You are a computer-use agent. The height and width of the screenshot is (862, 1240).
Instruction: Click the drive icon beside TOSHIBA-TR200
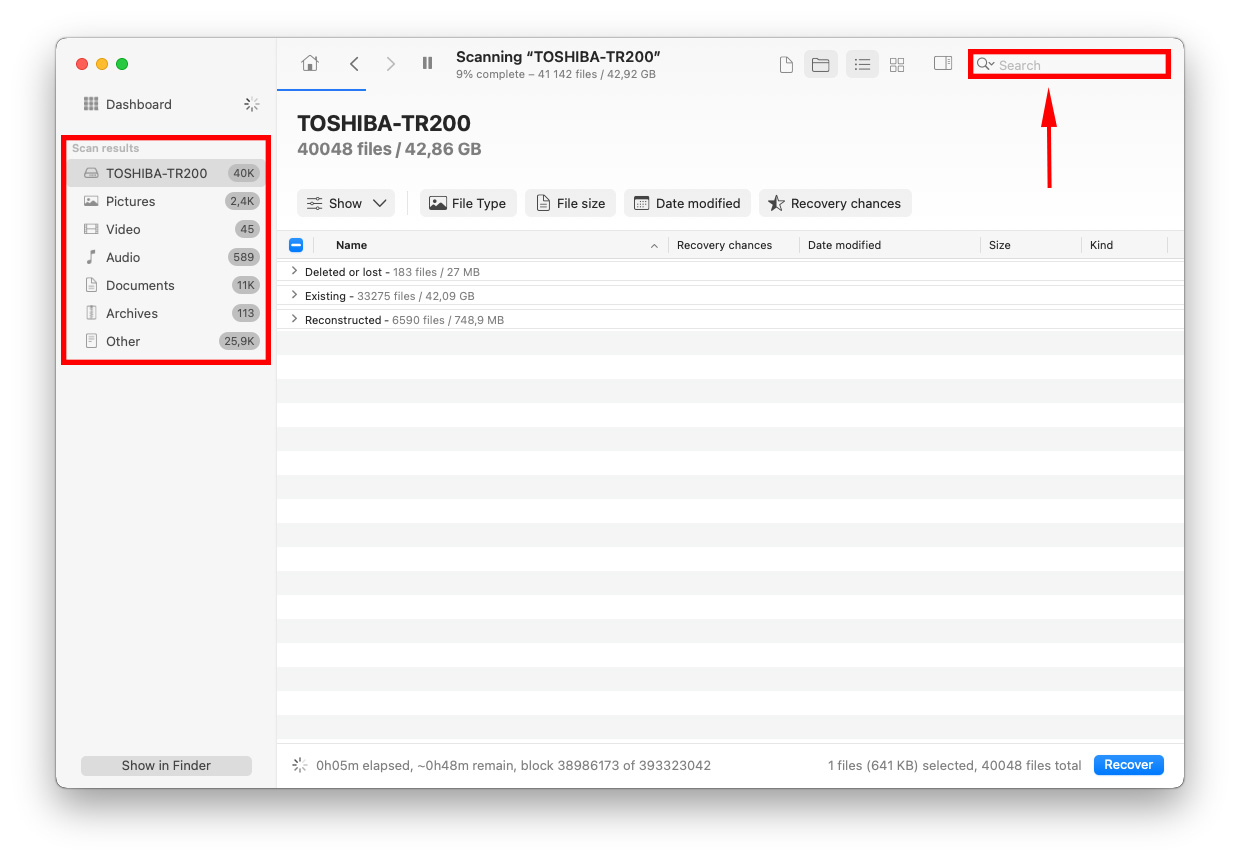pos(91,173)
